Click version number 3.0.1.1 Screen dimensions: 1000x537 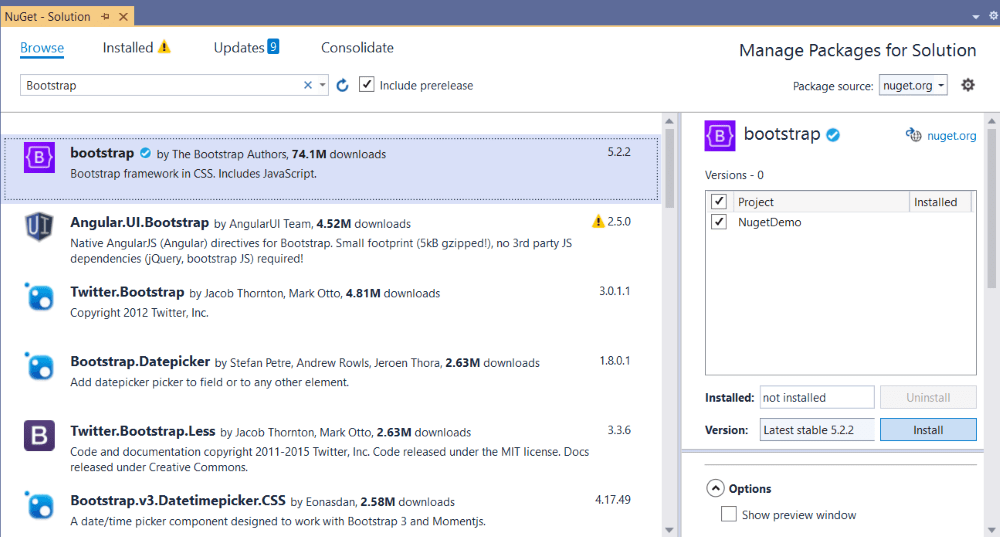[x=614, y=291]
